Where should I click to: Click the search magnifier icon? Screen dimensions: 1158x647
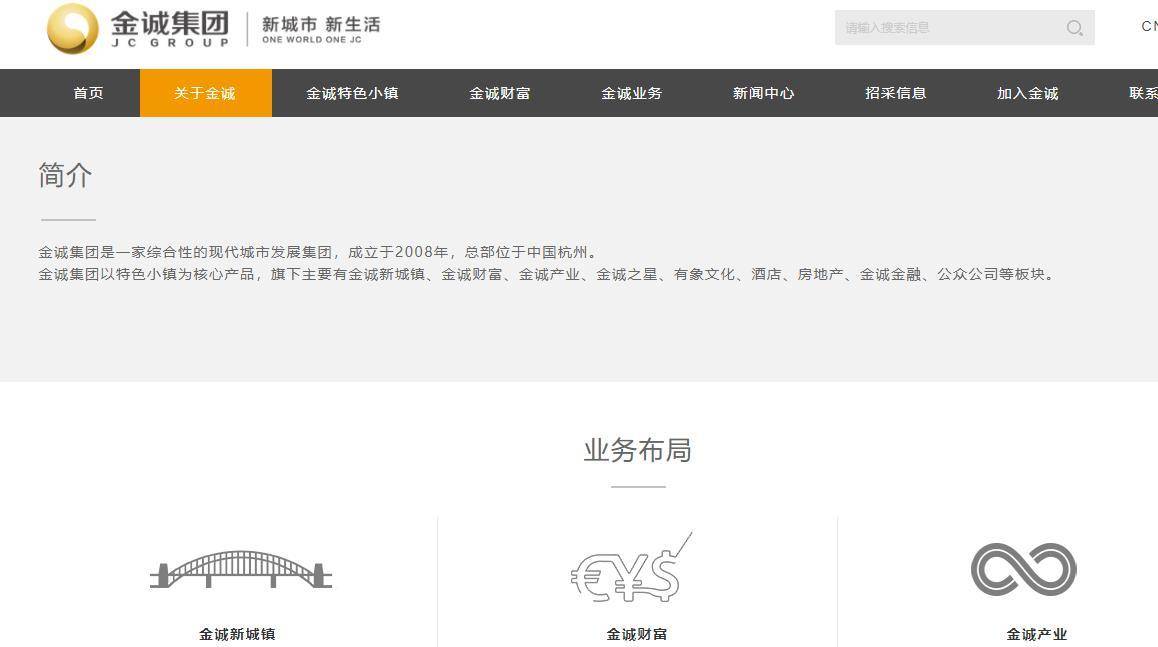(x=1074, y=28)
